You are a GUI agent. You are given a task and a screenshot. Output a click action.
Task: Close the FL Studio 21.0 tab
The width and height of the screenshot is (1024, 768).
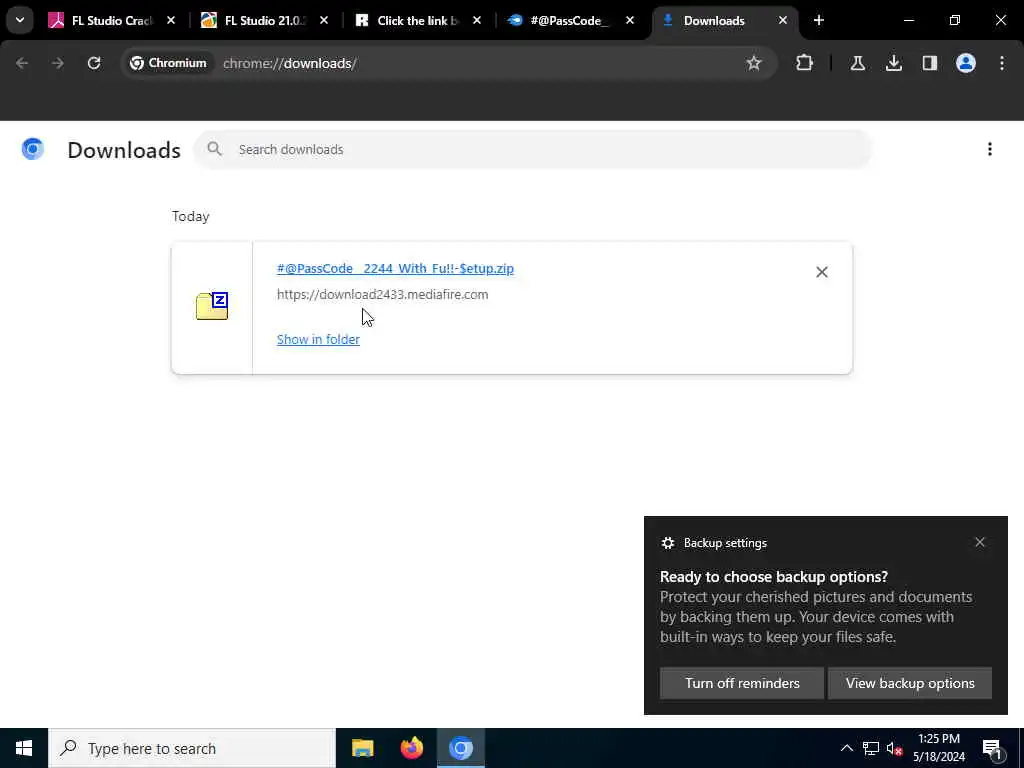pos(324,21)
